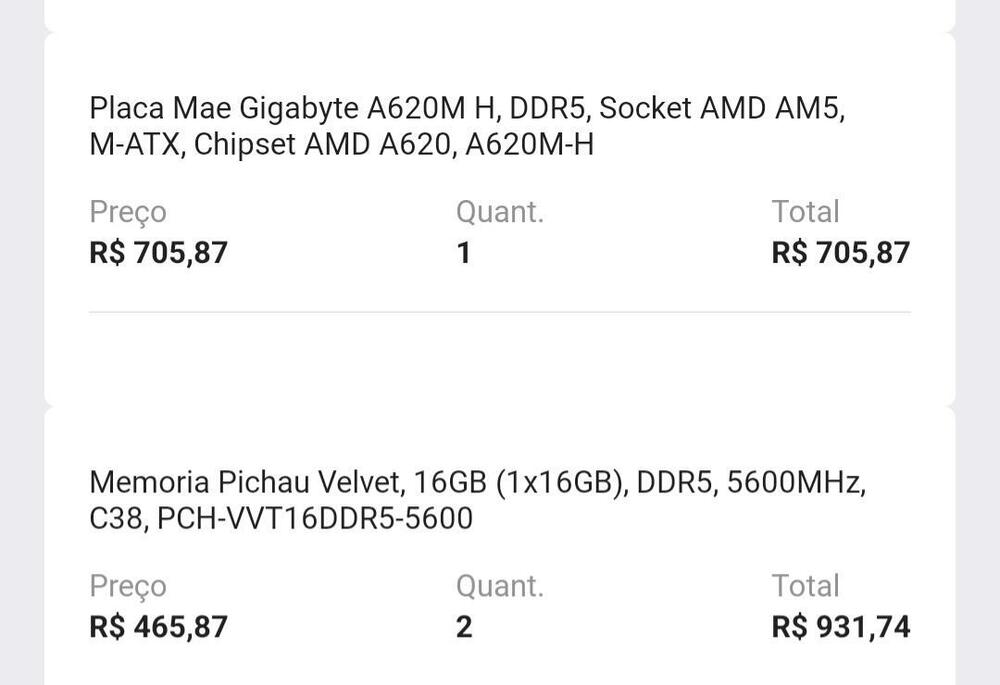Image resolution: width=1000 pixels, height=685 pixels.
Task: Click the partially visible card at the top
Action: pos(500,14)
